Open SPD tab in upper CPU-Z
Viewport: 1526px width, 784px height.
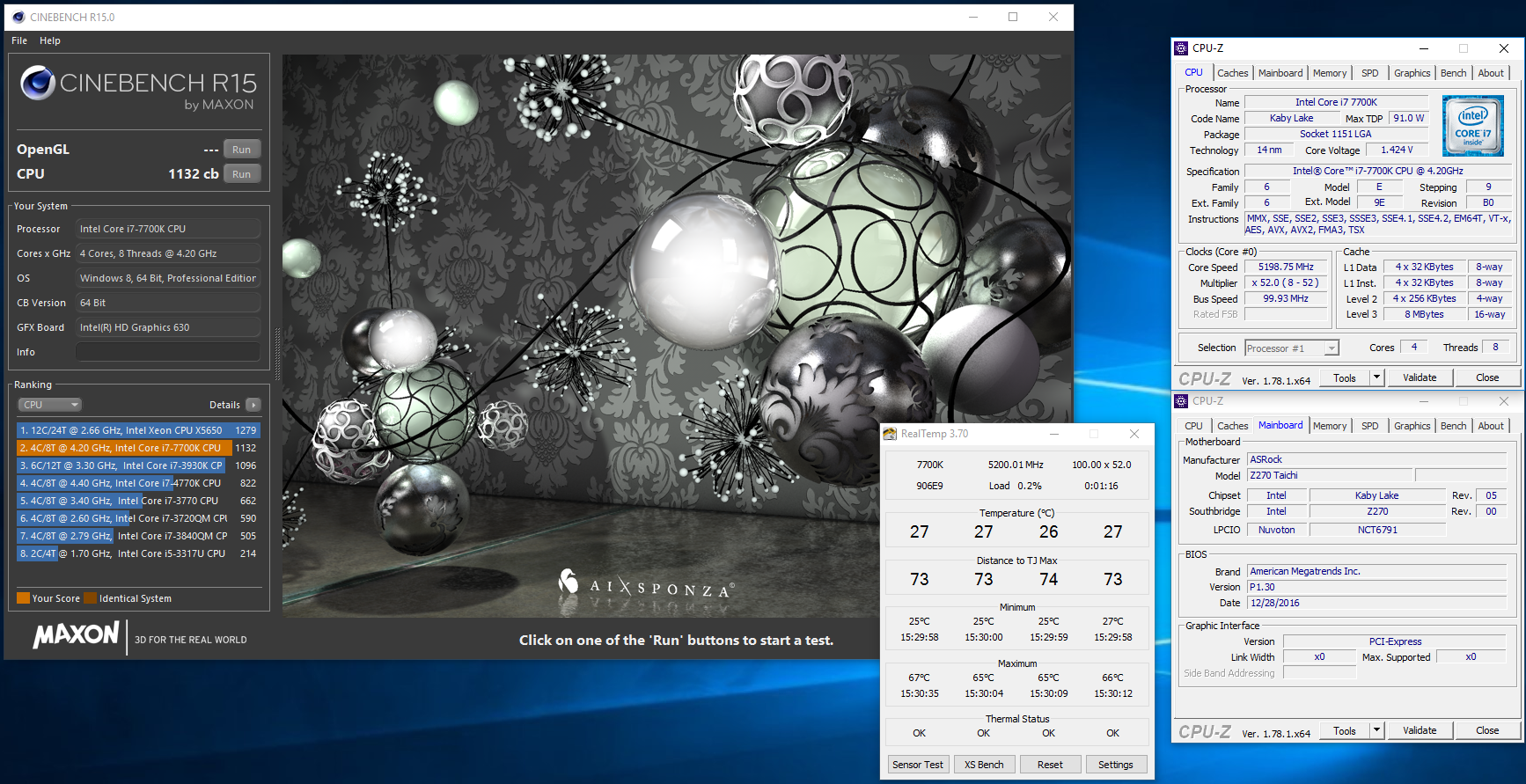[1370, 73]
